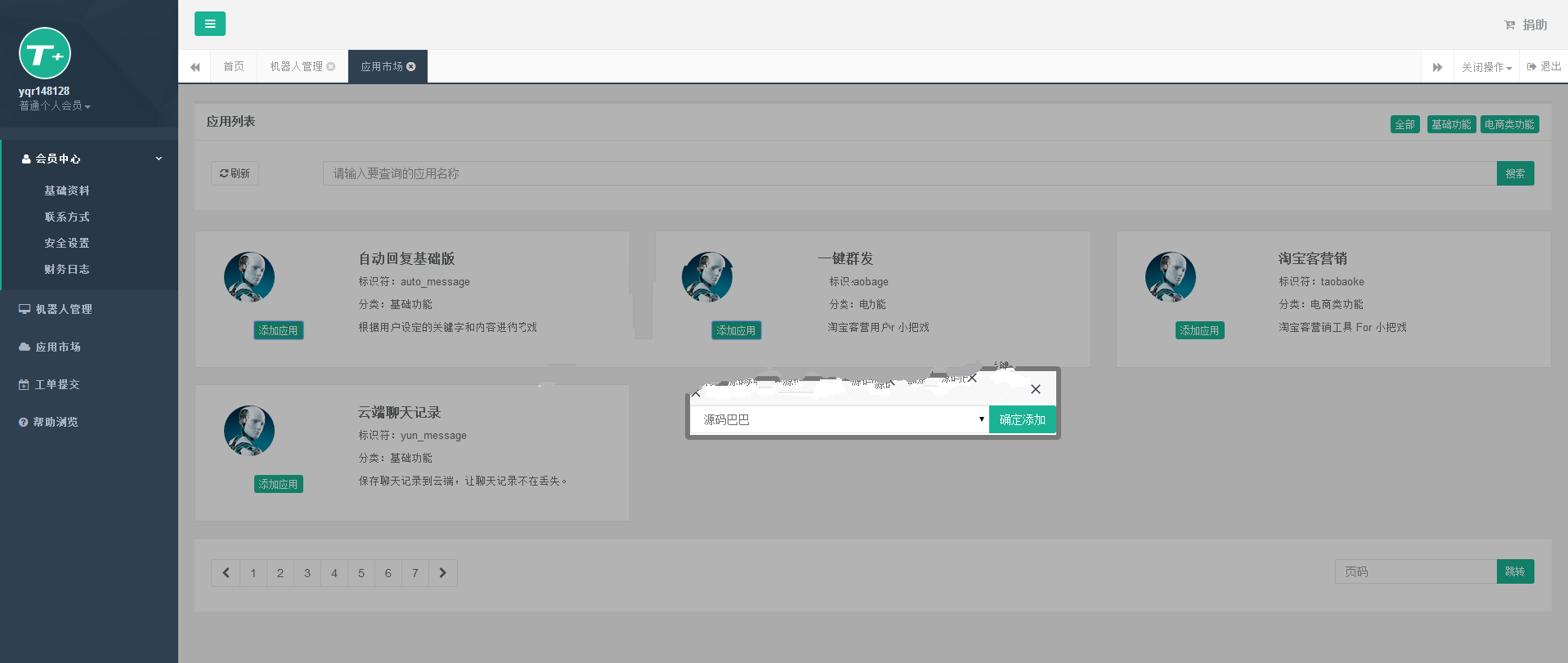The height and width of the screenshot is (663, 1568).
Task: Close the 机器人管理 tab
Action: (x=331, y=67)
